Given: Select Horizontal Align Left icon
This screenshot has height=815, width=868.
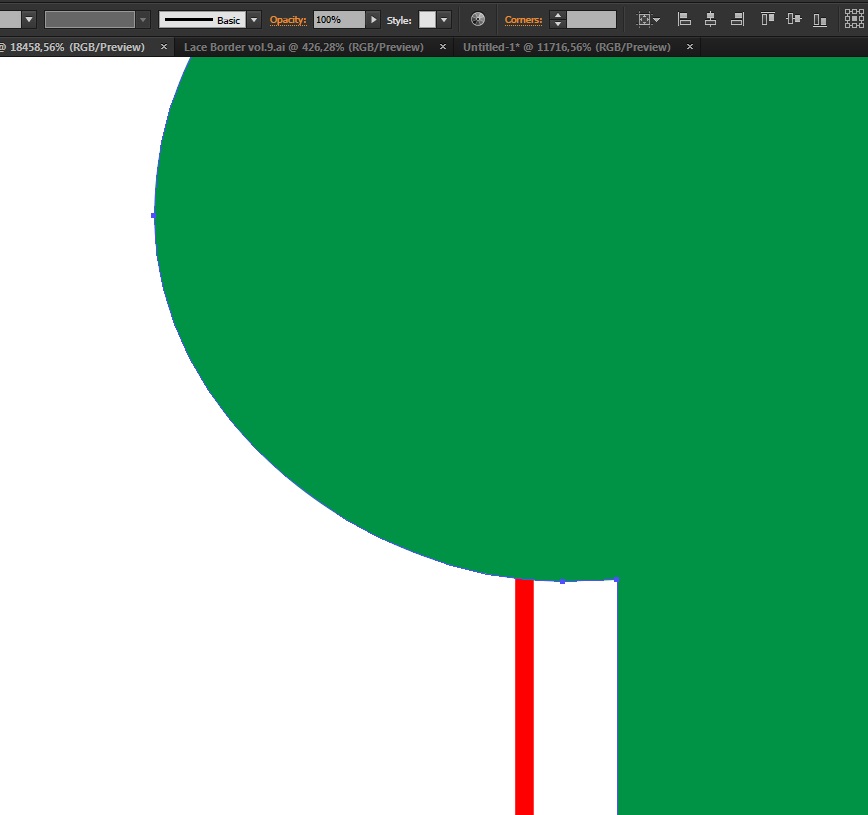Looking at the screenshot, I should point(684,19).
